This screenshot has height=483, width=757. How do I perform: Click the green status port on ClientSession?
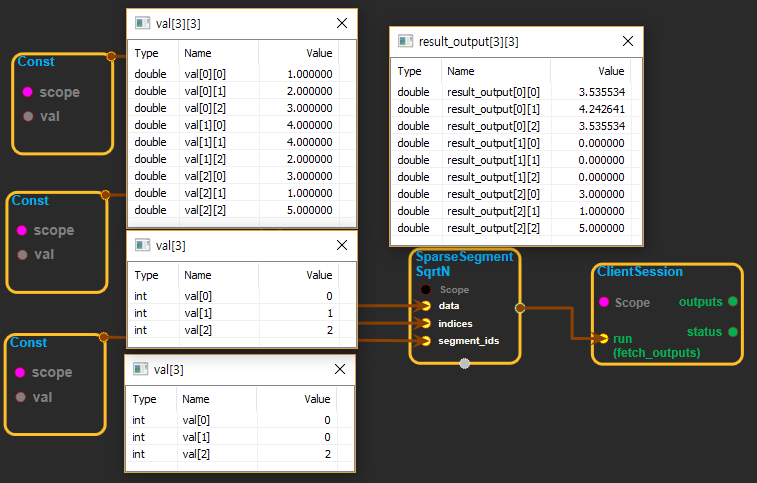pos(732,331)
